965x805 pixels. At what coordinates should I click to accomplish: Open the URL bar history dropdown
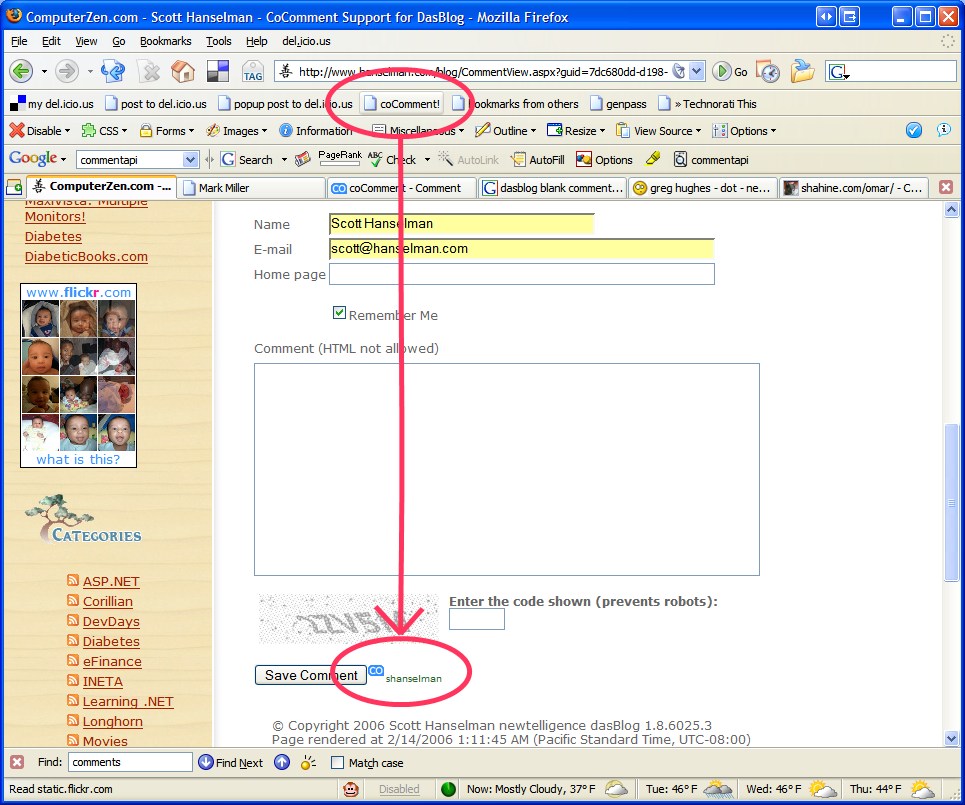(696, 71)
